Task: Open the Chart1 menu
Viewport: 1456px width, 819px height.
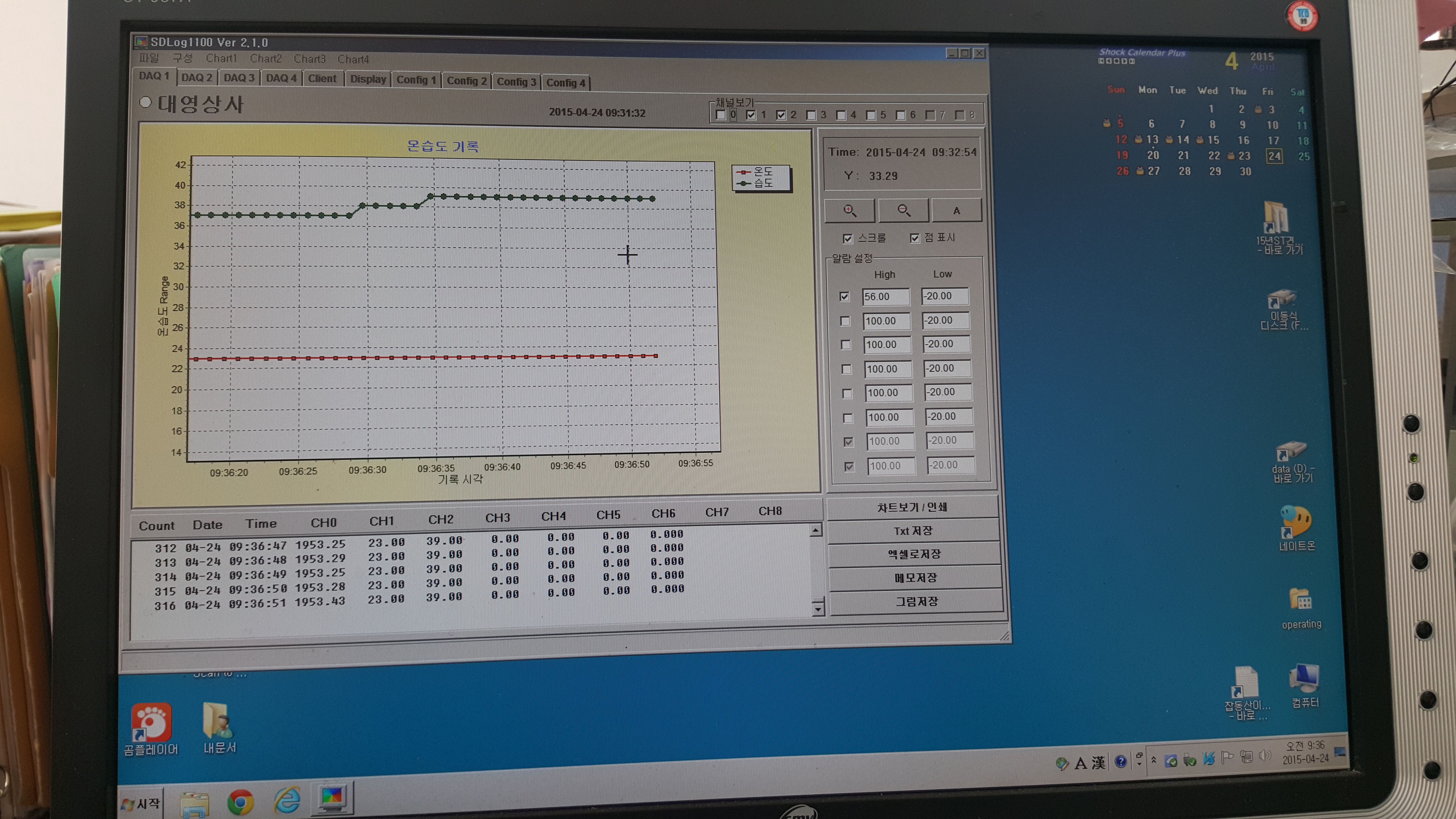Action: (221, 58)
